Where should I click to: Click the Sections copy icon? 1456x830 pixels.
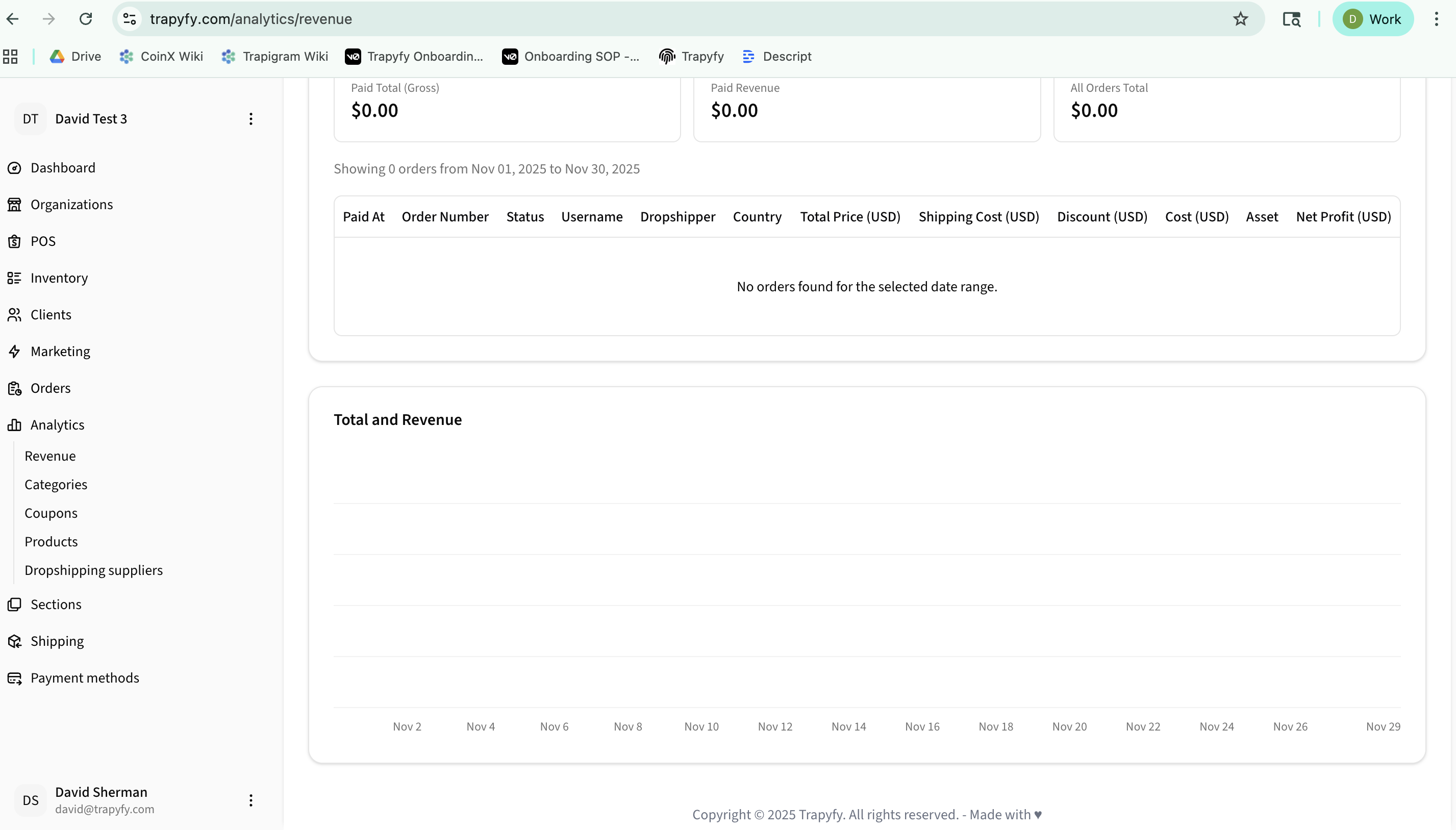[x=14, y=604]
